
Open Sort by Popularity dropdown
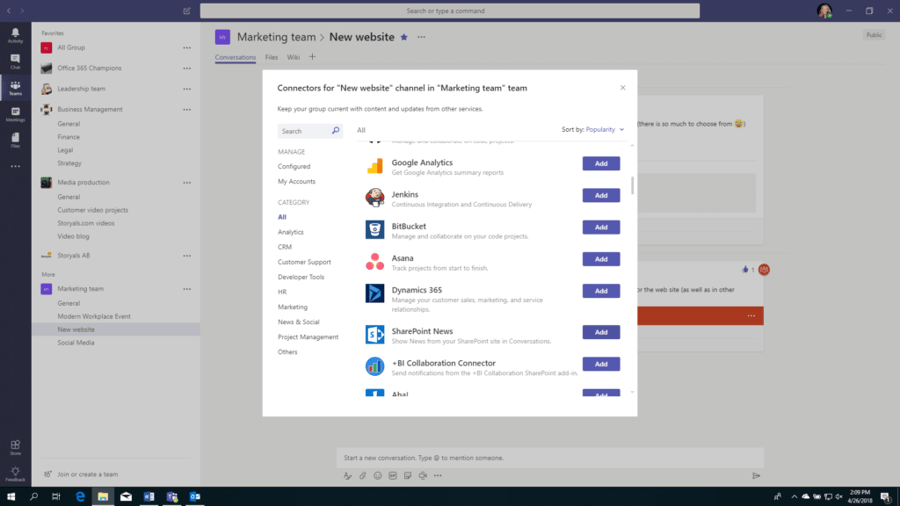point(605,130)
